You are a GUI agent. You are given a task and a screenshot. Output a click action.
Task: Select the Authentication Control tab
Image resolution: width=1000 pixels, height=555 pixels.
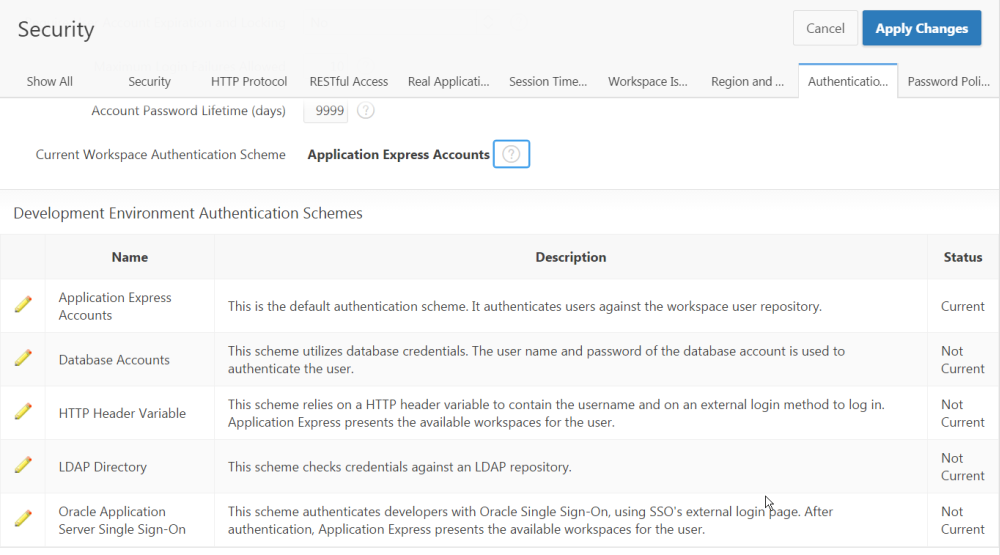[848, 82]
